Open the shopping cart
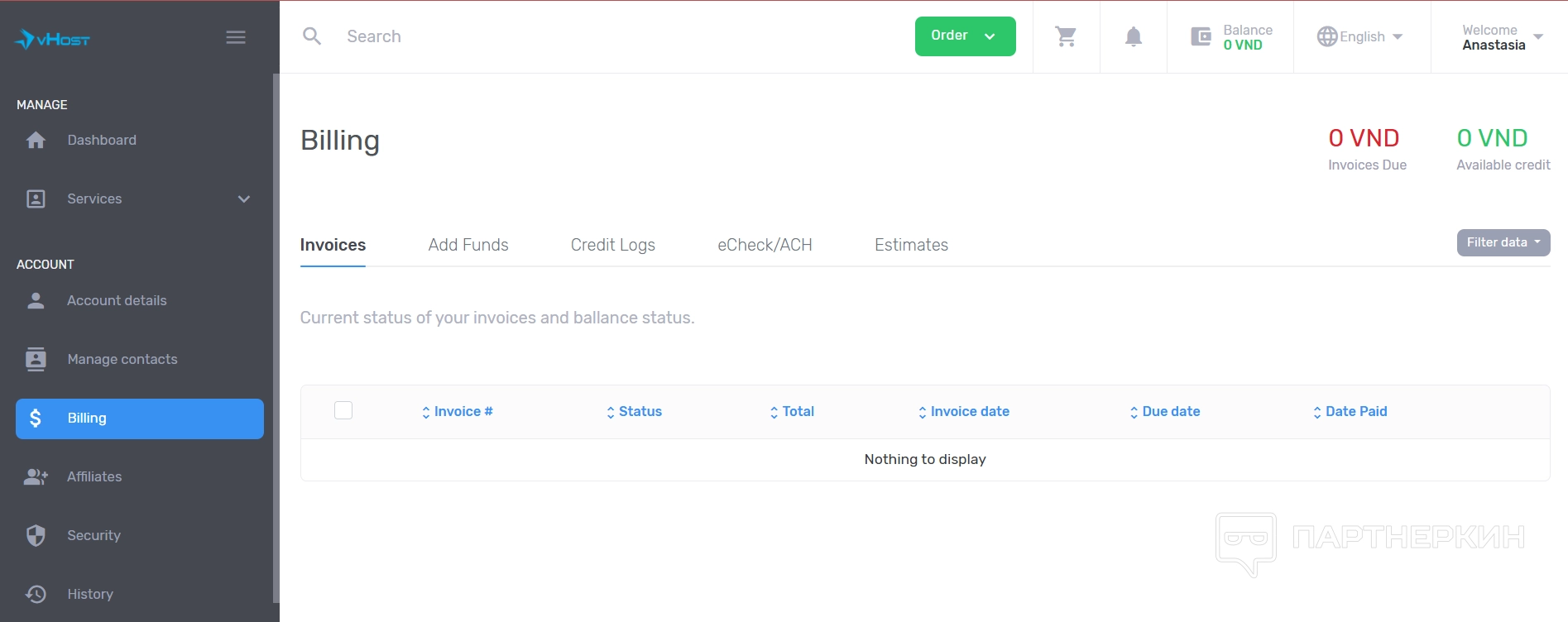Image resolution: width=1568 pixels, height=622 pixels. [1066, 36]
